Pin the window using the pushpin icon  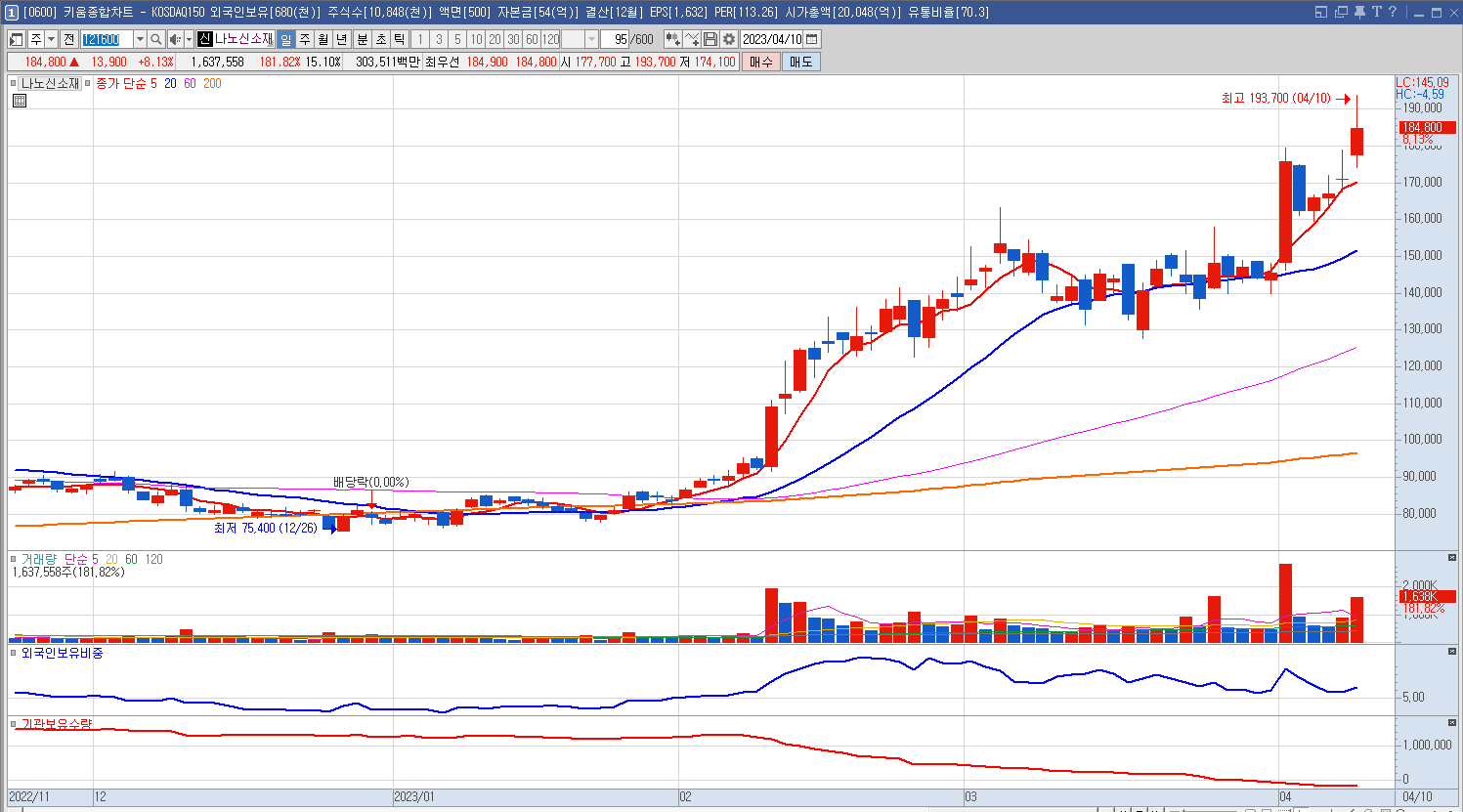click(1359, 12)
